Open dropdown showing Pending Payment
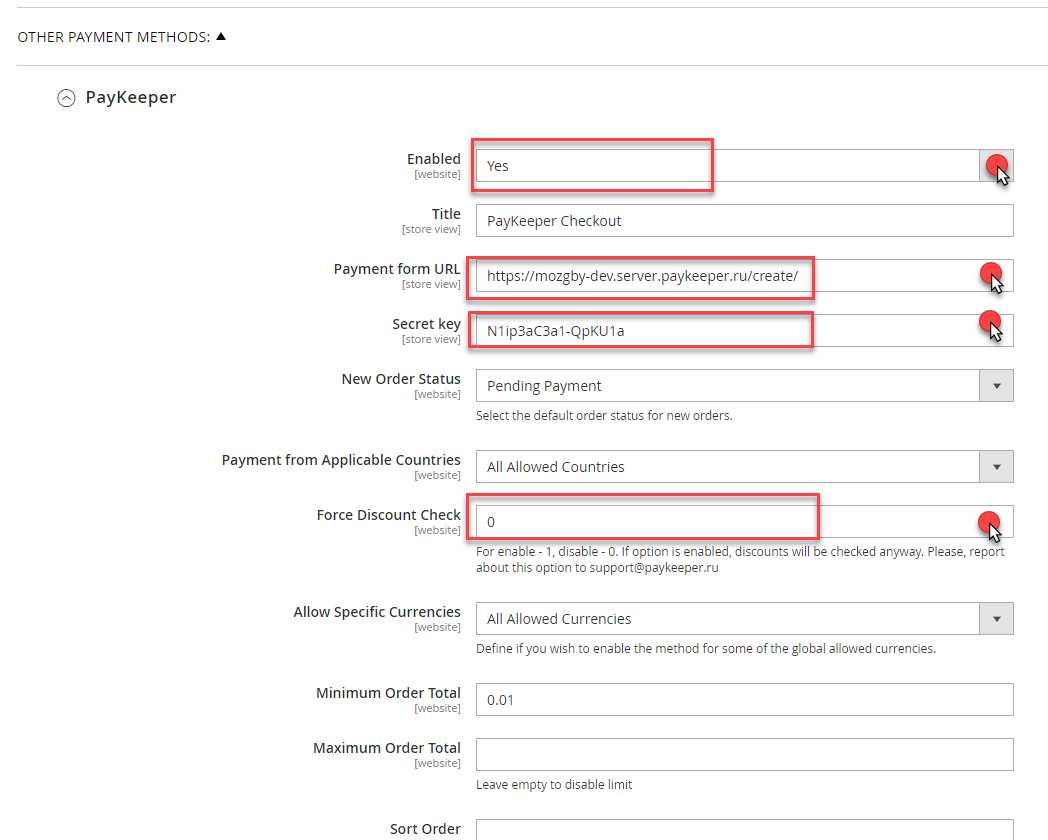 pos(720,386)
